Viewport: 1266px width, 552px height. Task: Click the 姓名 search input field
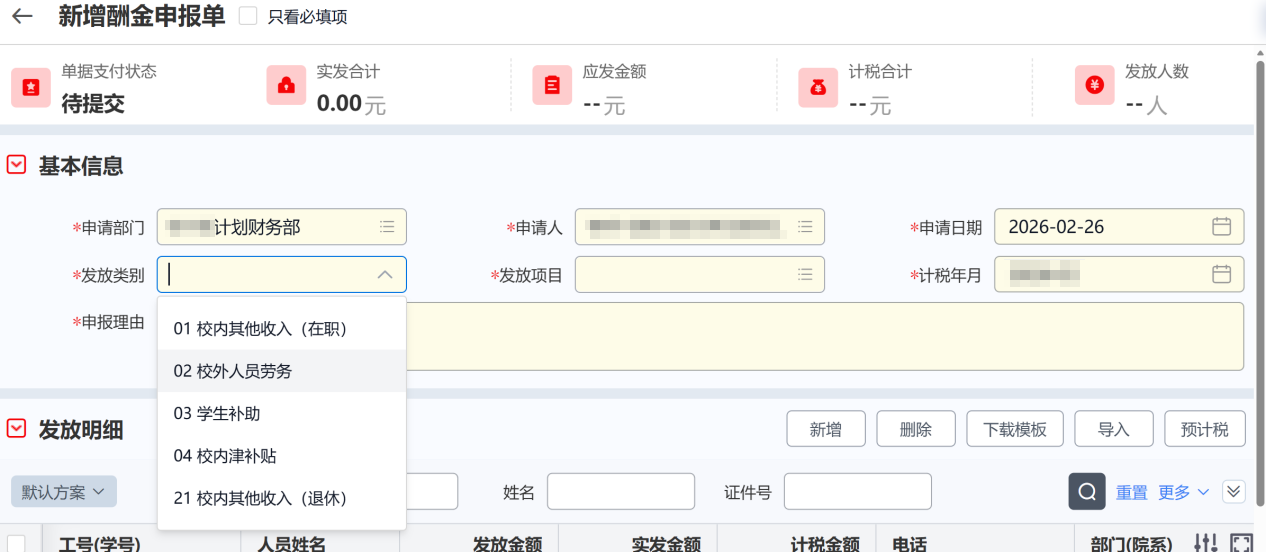point(620,492)
